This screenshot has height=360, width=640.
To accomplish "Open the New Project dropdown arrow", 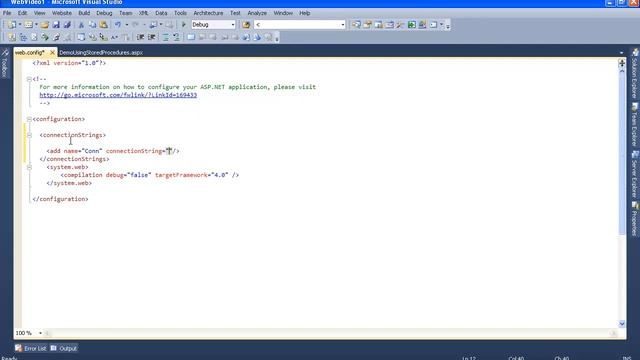I will (x=20, y=25).
